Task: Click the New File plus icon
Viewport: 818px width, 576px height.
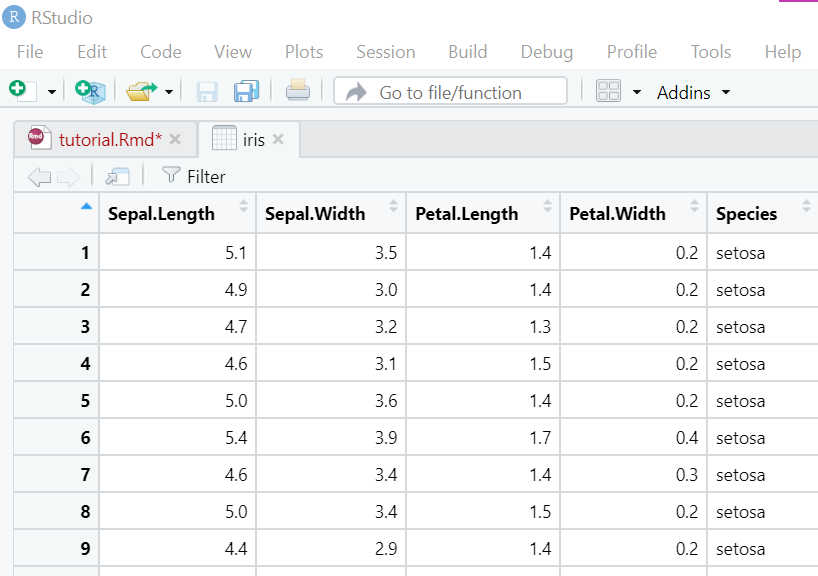Action: [18, 91]
